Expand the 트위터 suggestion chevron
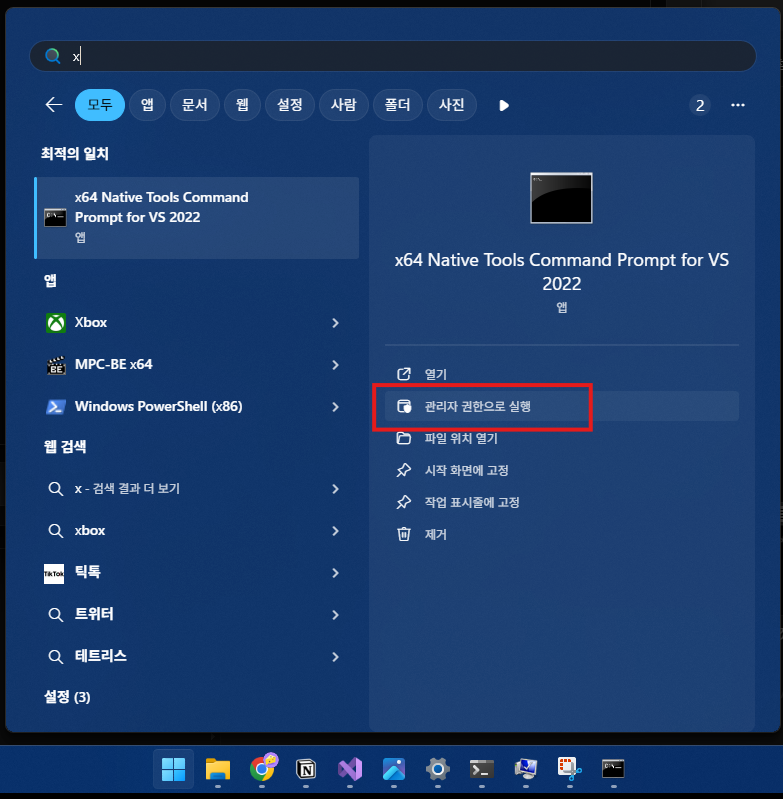 (x=335, y=615)
